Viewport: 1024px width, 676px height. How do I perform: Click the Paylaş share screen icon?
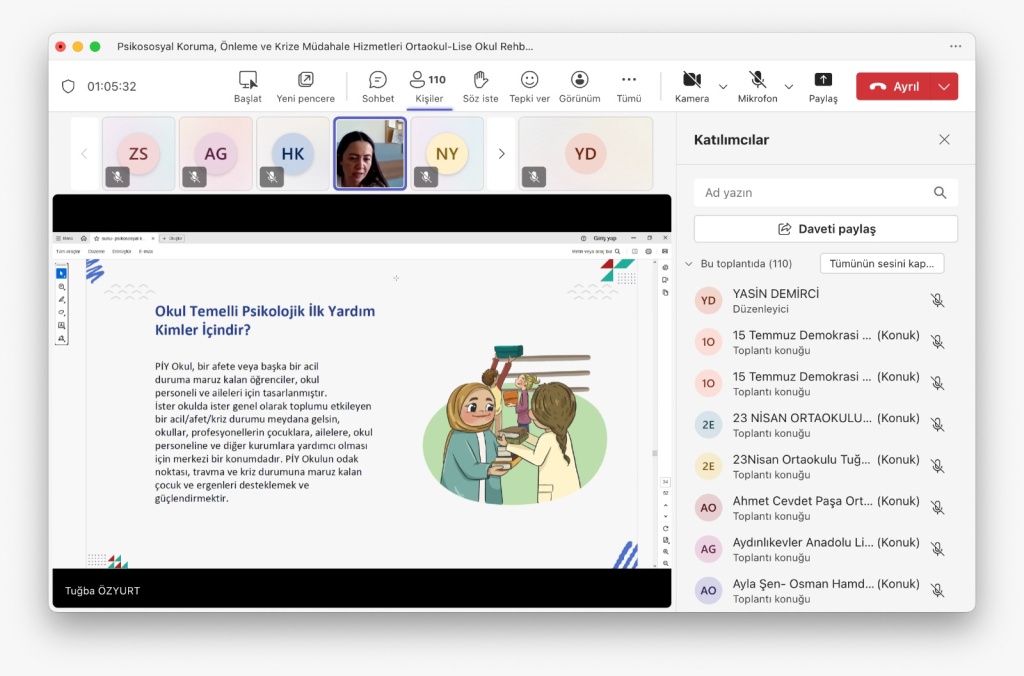823,81
